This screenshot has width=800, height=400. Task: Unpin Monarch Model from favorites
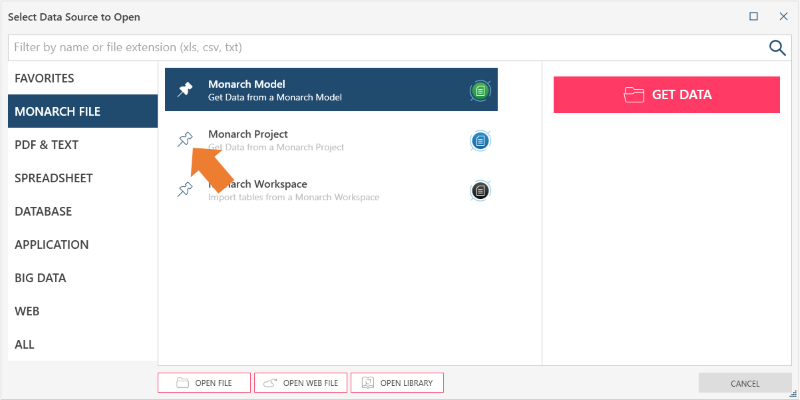tap(185, 90)
